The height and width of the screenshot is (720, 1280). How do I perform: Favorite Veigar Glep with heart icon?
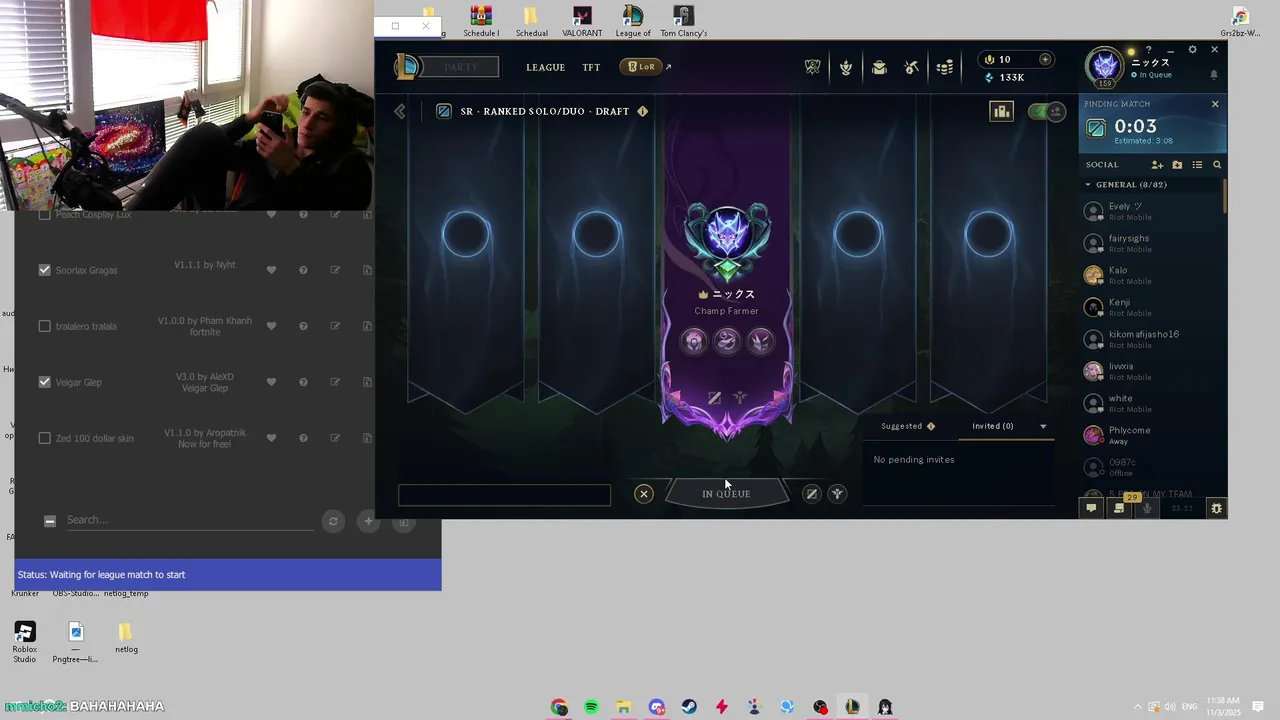271,382
